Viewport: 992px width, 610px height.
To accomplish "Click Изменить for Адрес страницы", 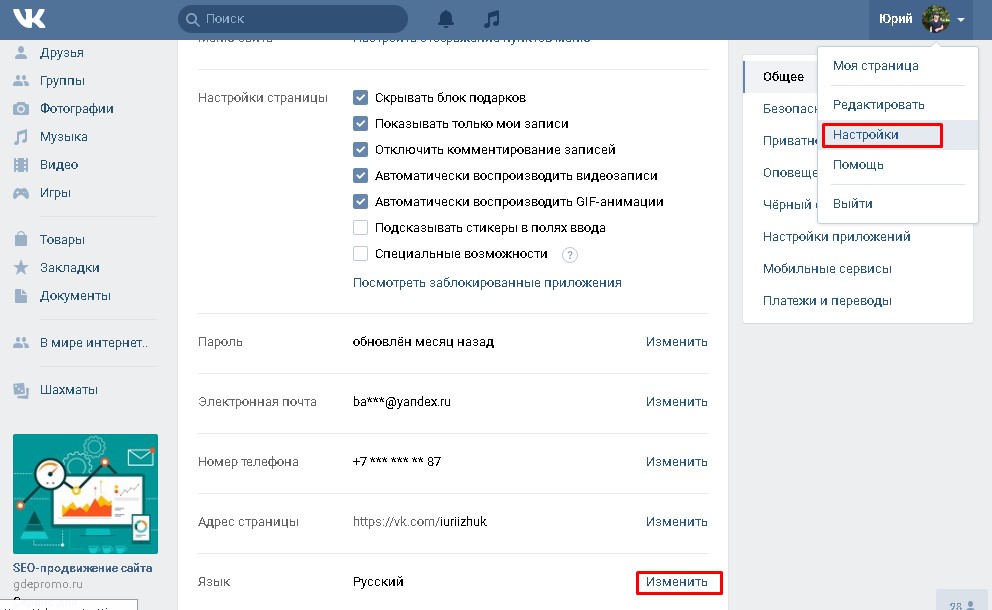I will coord(676,522).
